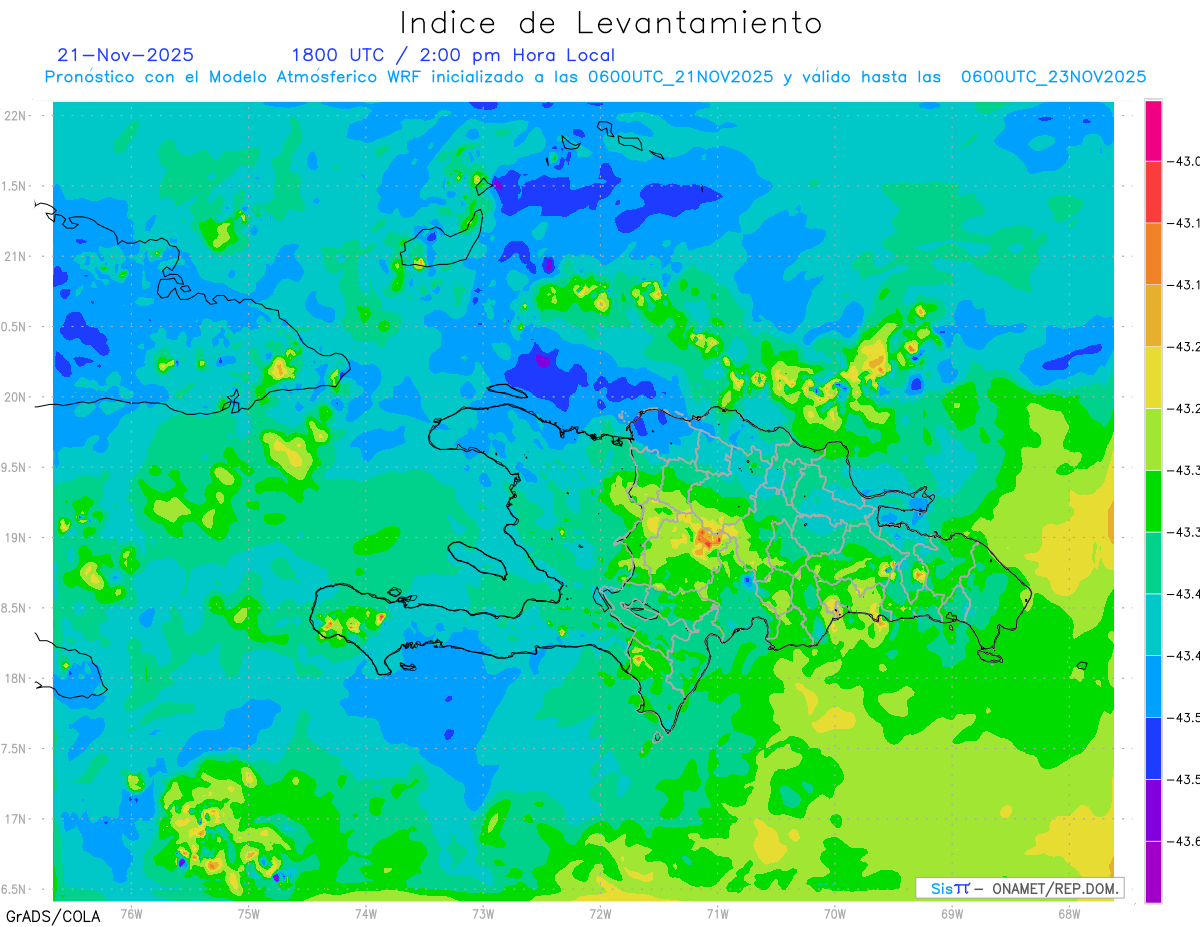Pick the gold swatch in the color bar
Image resolution: width=1200 pixels, height=927 pixels.
click(x=1153, y=315)
